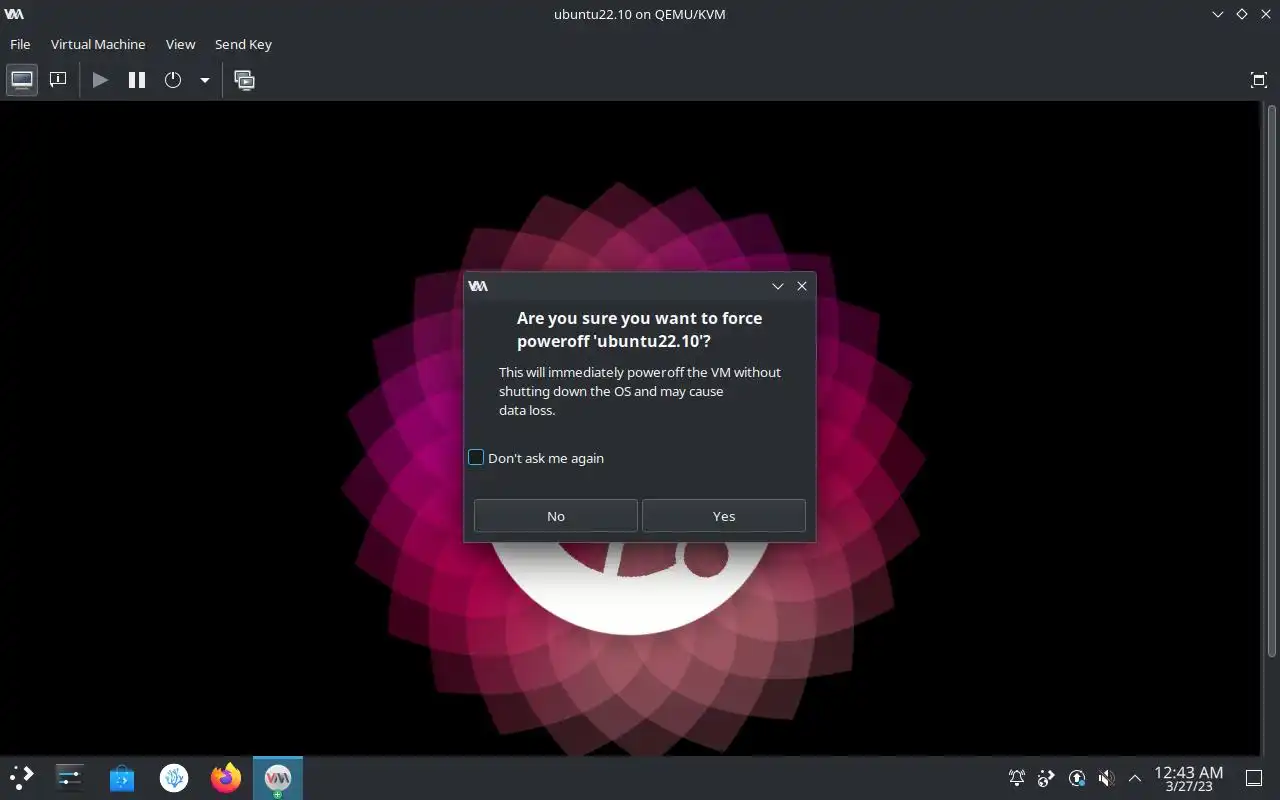Close the force poweroff dialog

coord(802,286)
